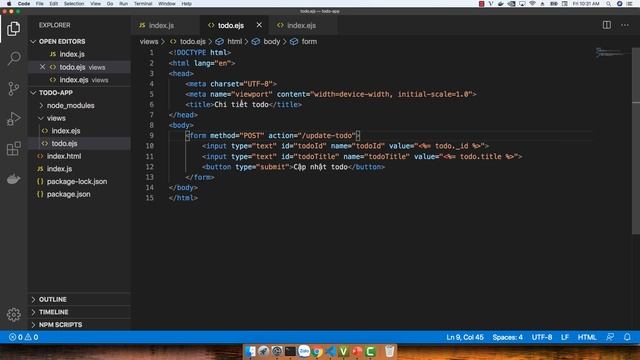Open index.ejs under views folder
Screen dimensions: 640x360
tap(65, 131)
